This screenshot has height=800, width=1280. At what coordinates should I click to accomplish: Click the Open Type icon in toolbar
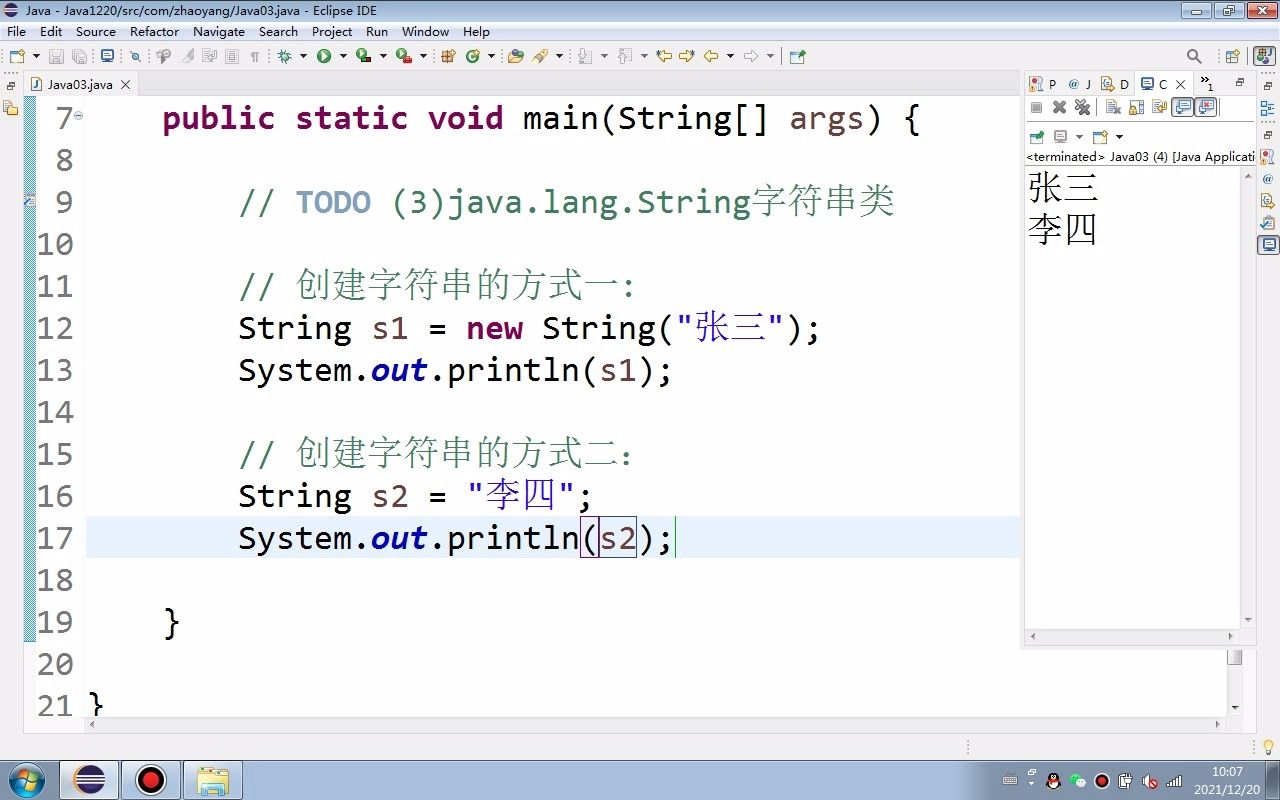click(x=516, y=56)
